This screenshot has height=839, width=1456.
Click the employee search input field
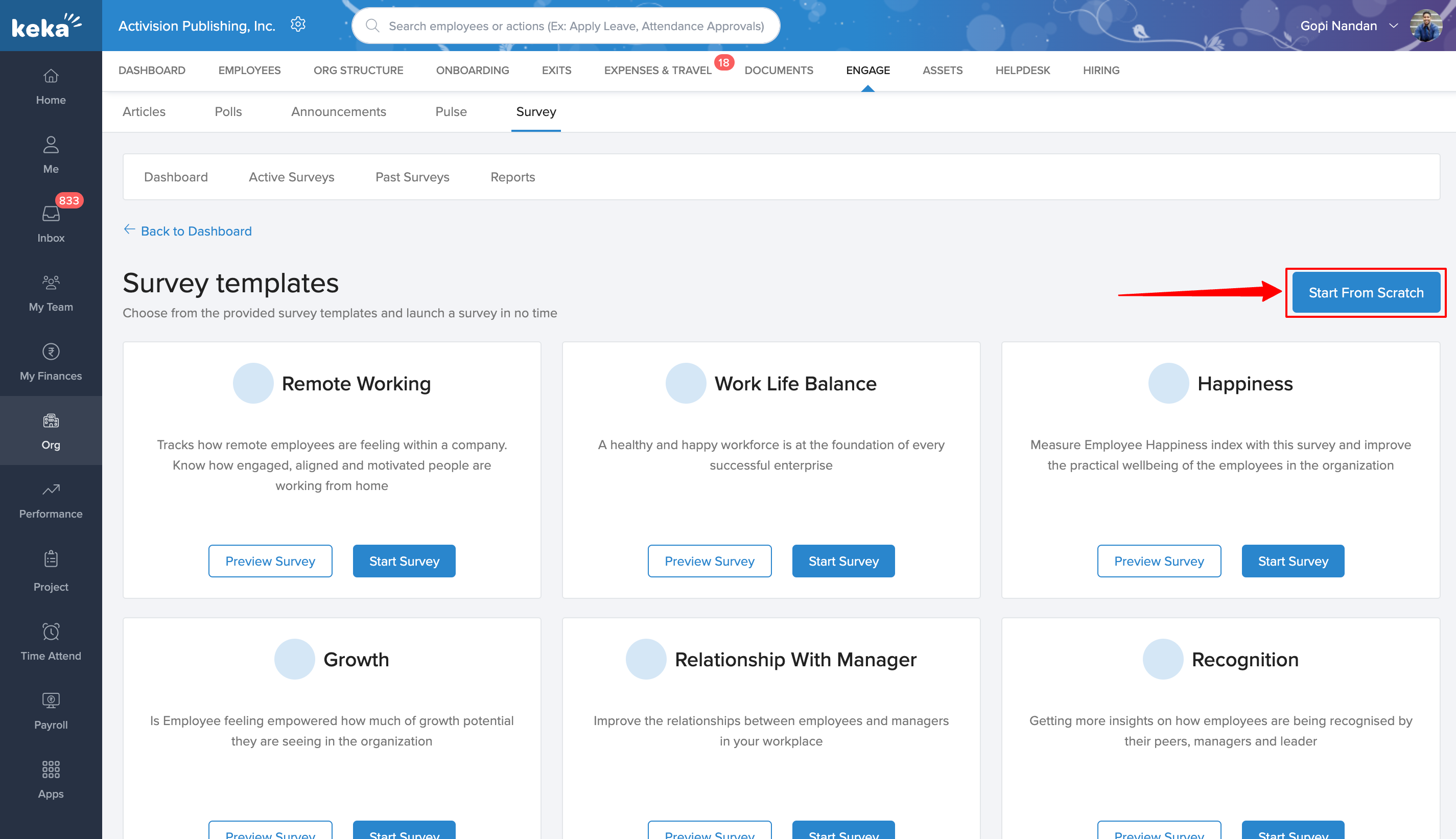pos(576,26)
